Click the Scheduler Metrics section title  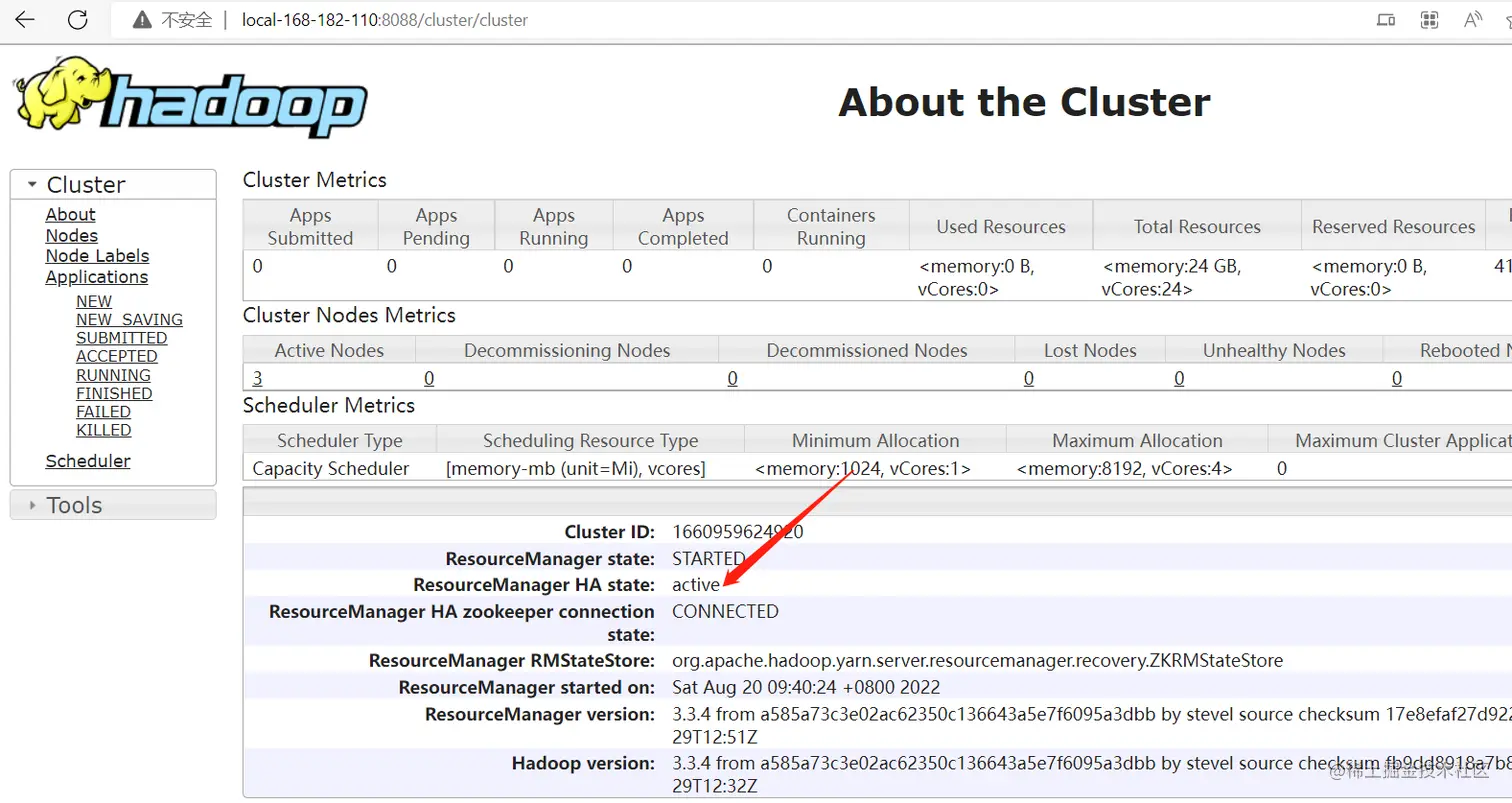coord(329,405)
